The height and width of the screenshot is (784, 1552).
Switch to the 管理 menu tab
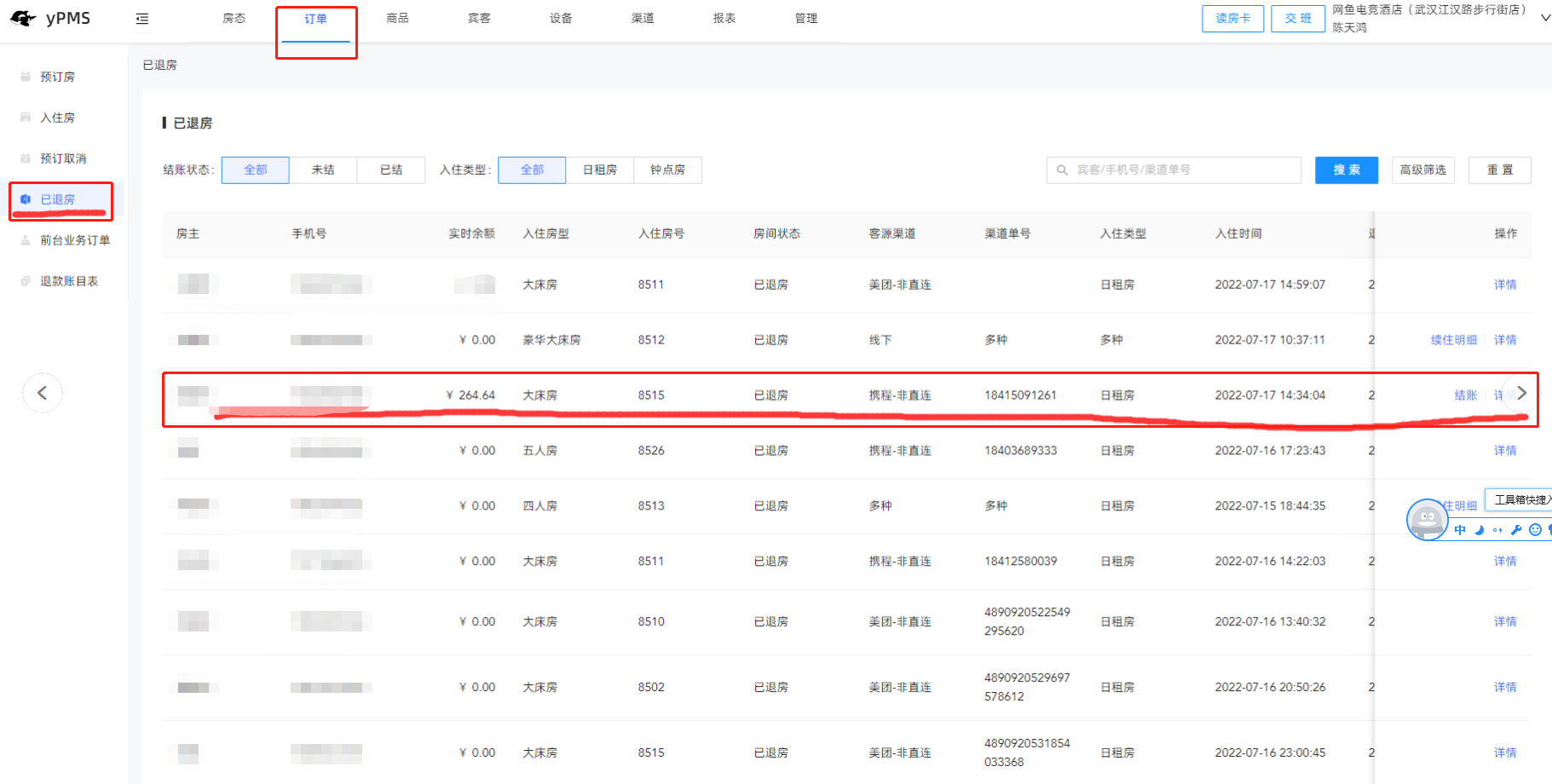point(807,19)
